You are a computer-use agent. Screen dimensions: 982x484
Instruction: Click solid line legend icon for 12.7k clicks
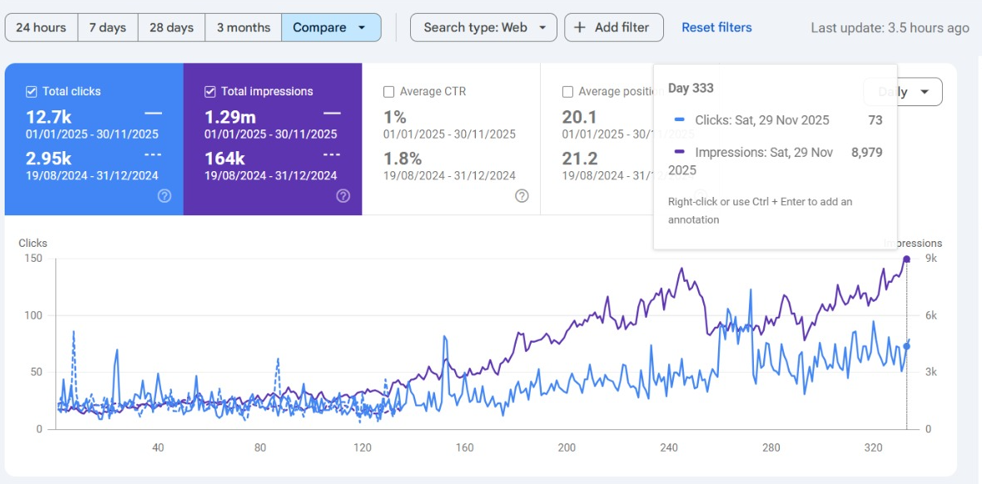point(153,114)
